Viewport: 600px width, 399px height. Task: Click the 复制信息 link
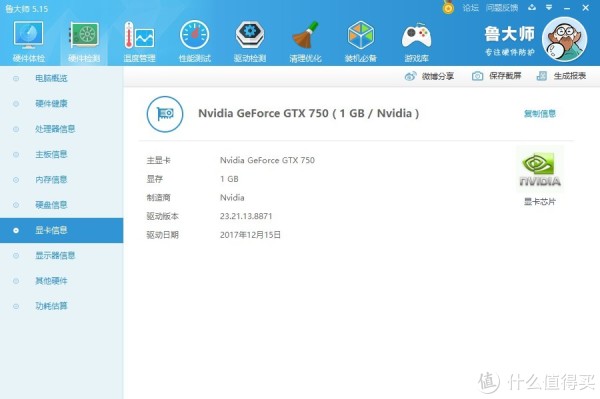tap(540, 114)
